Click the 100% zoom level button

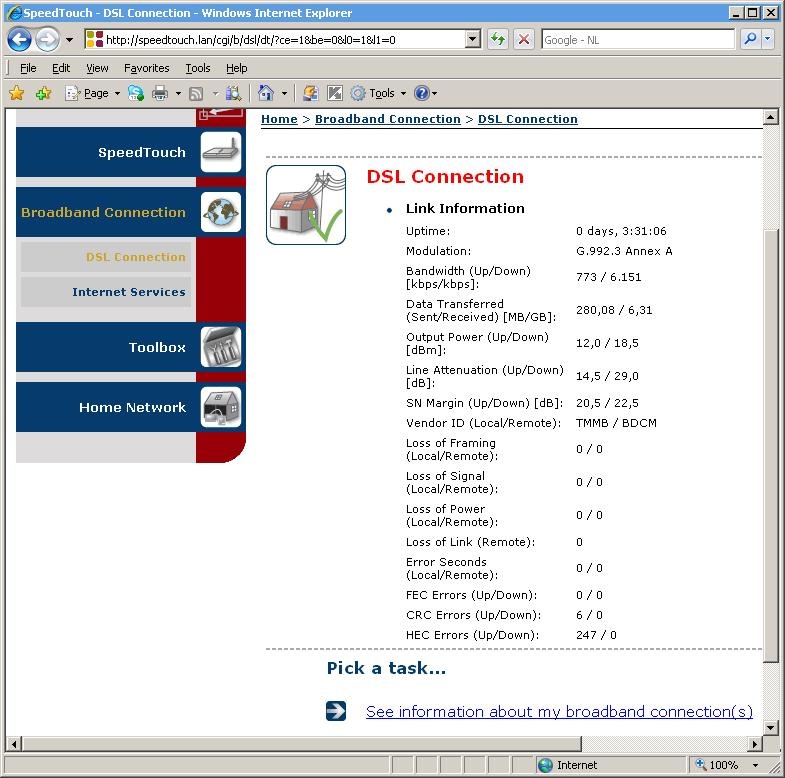718,765
